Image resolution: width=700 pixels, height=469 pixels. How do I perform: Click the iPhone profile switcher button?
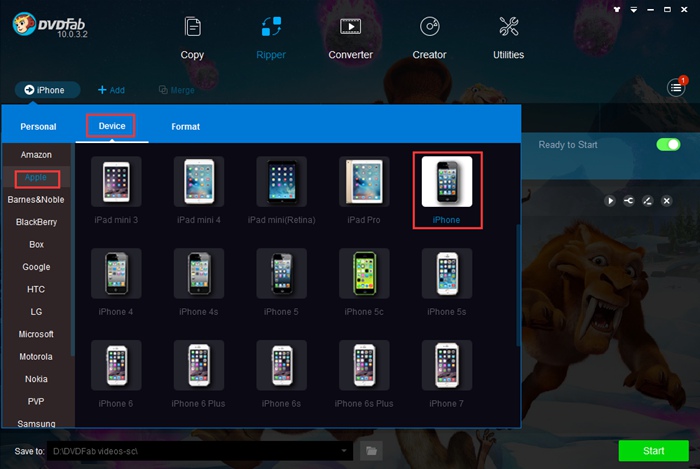[47, 90]
